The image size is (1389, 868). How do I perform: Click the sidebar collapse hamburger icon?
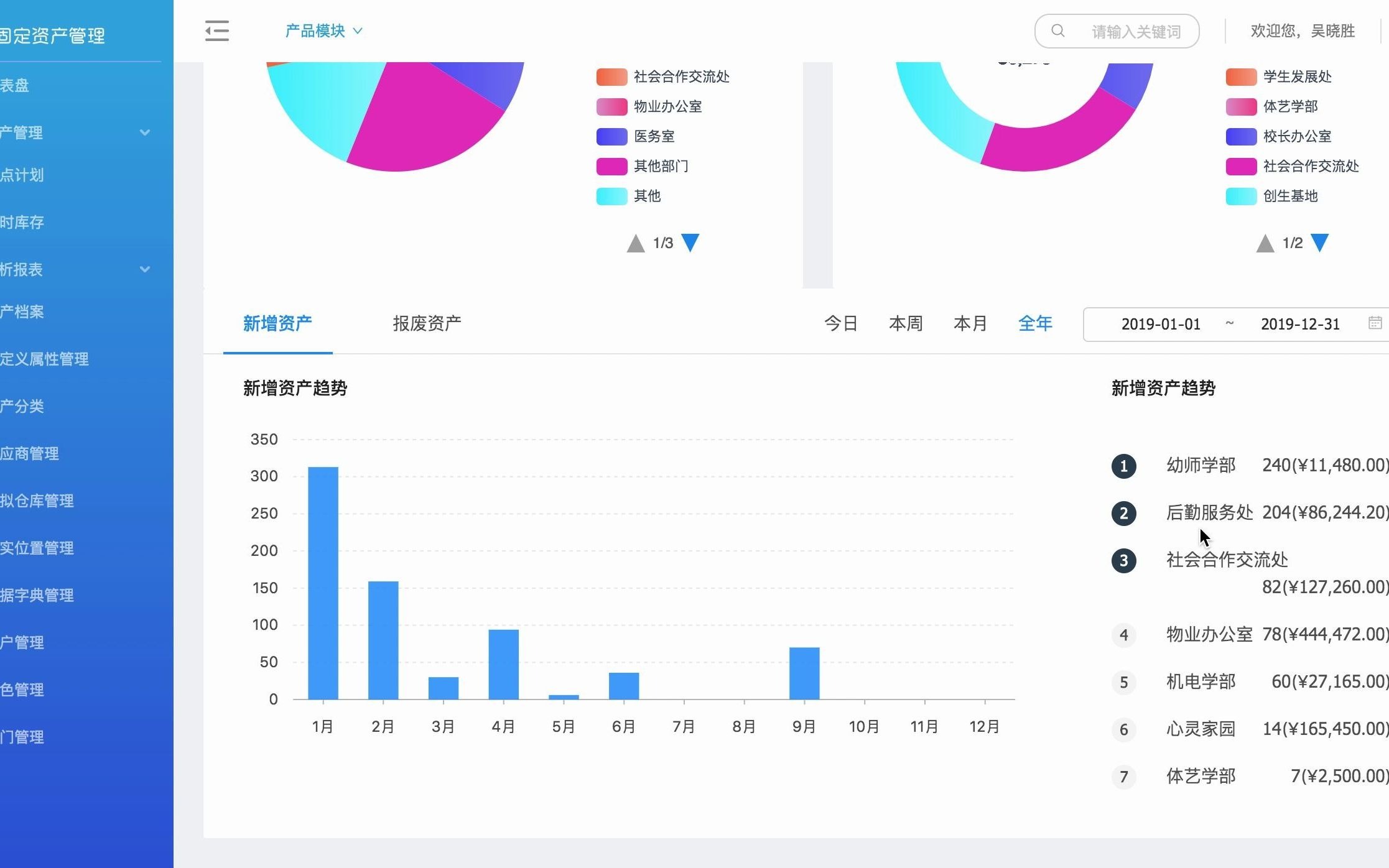coord(217,31)
